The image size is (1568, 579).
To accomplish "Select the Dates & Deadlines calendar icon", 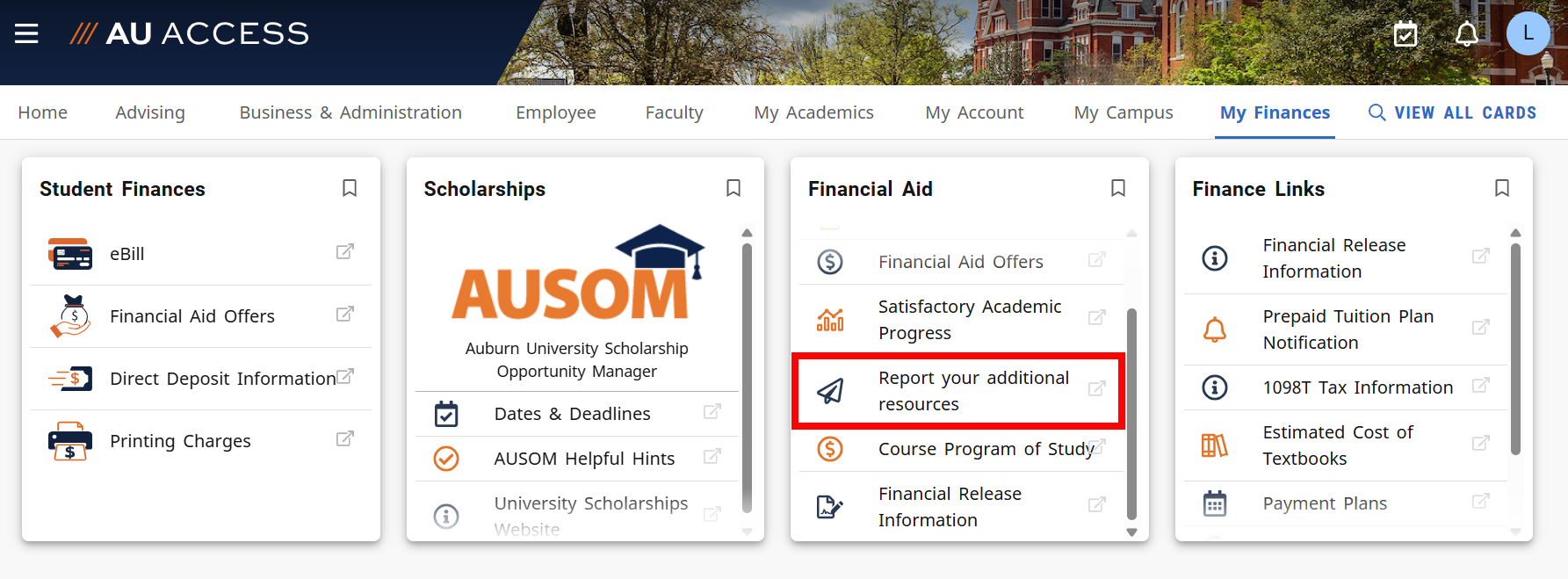I will (446, 413).
